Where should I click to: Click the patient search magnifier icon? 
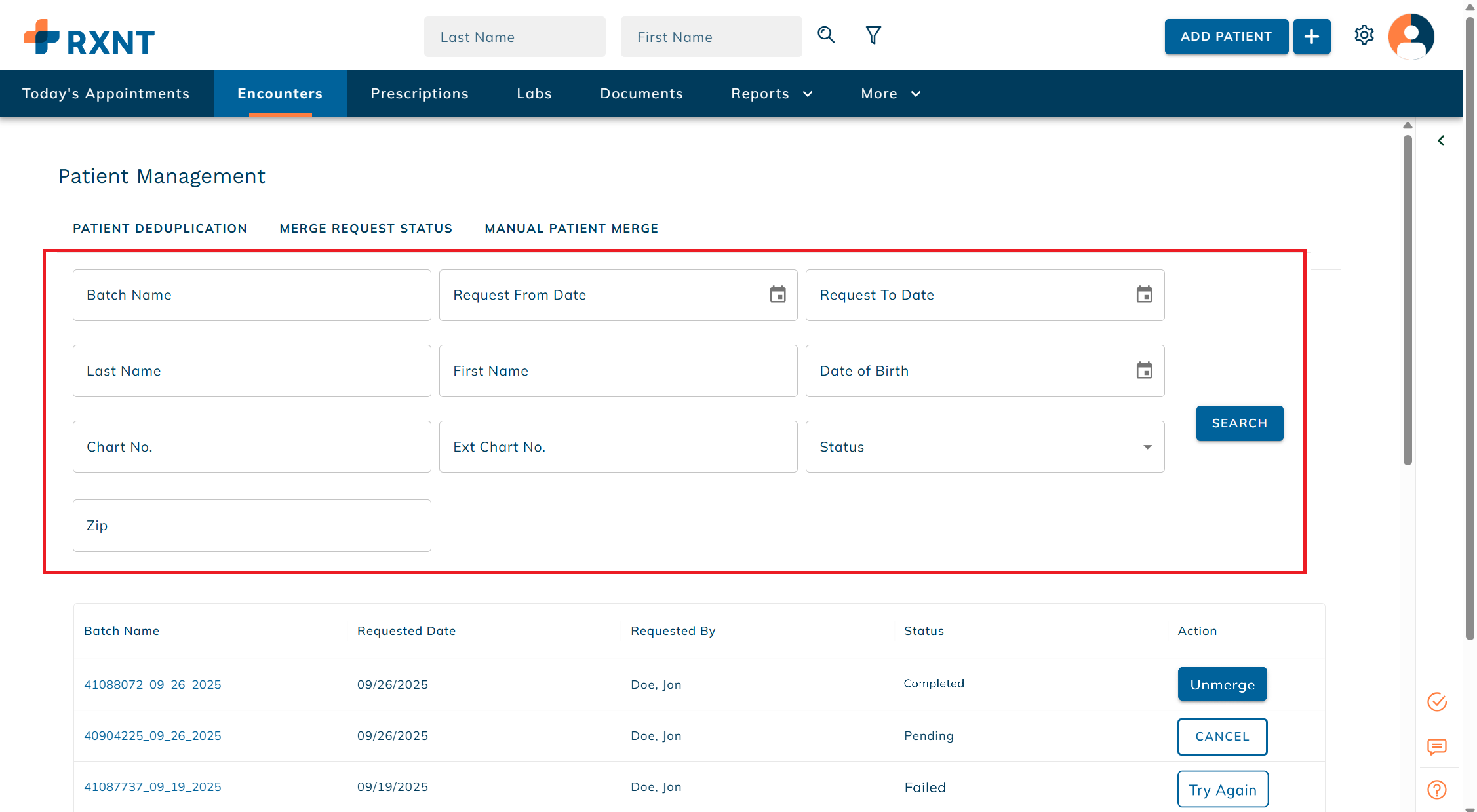(826, 35)
